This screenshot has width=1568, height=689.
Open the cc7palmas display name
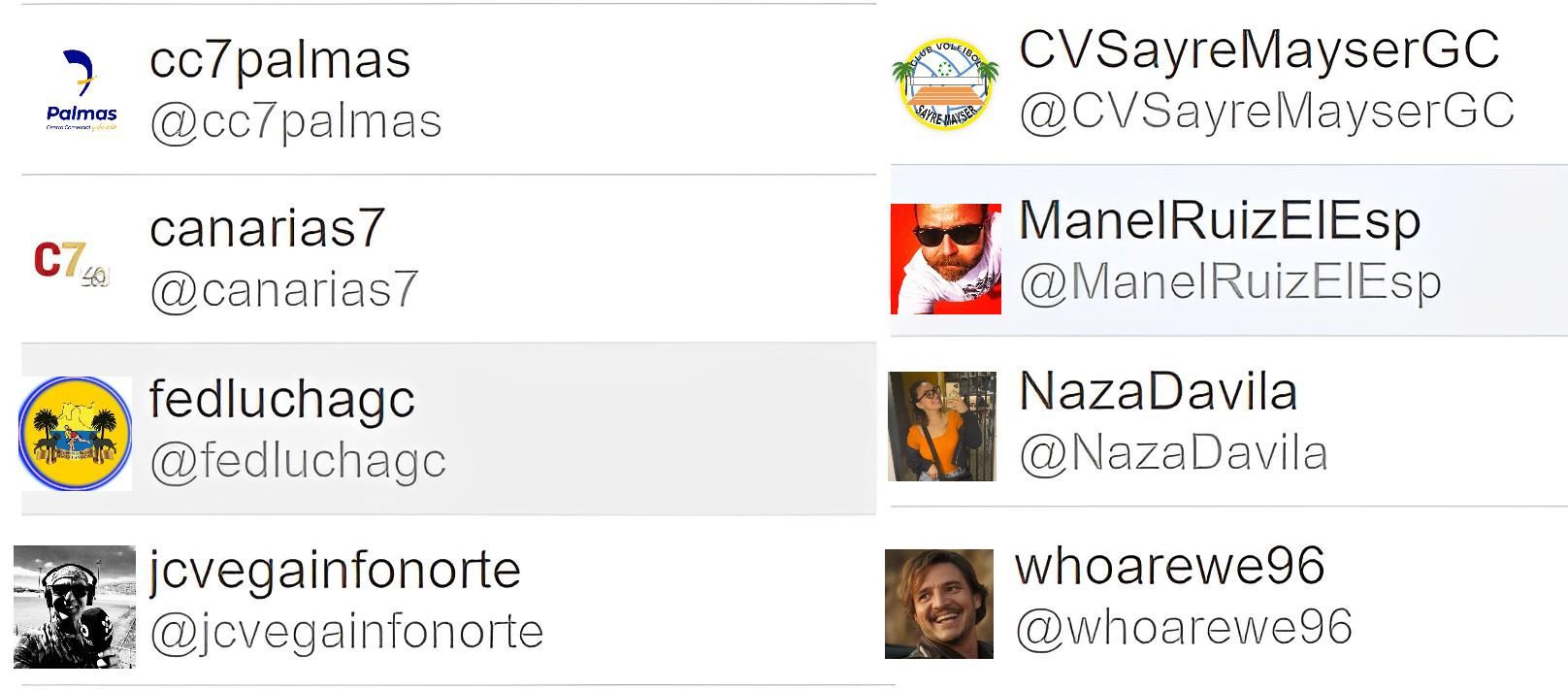tap(279, 60)
